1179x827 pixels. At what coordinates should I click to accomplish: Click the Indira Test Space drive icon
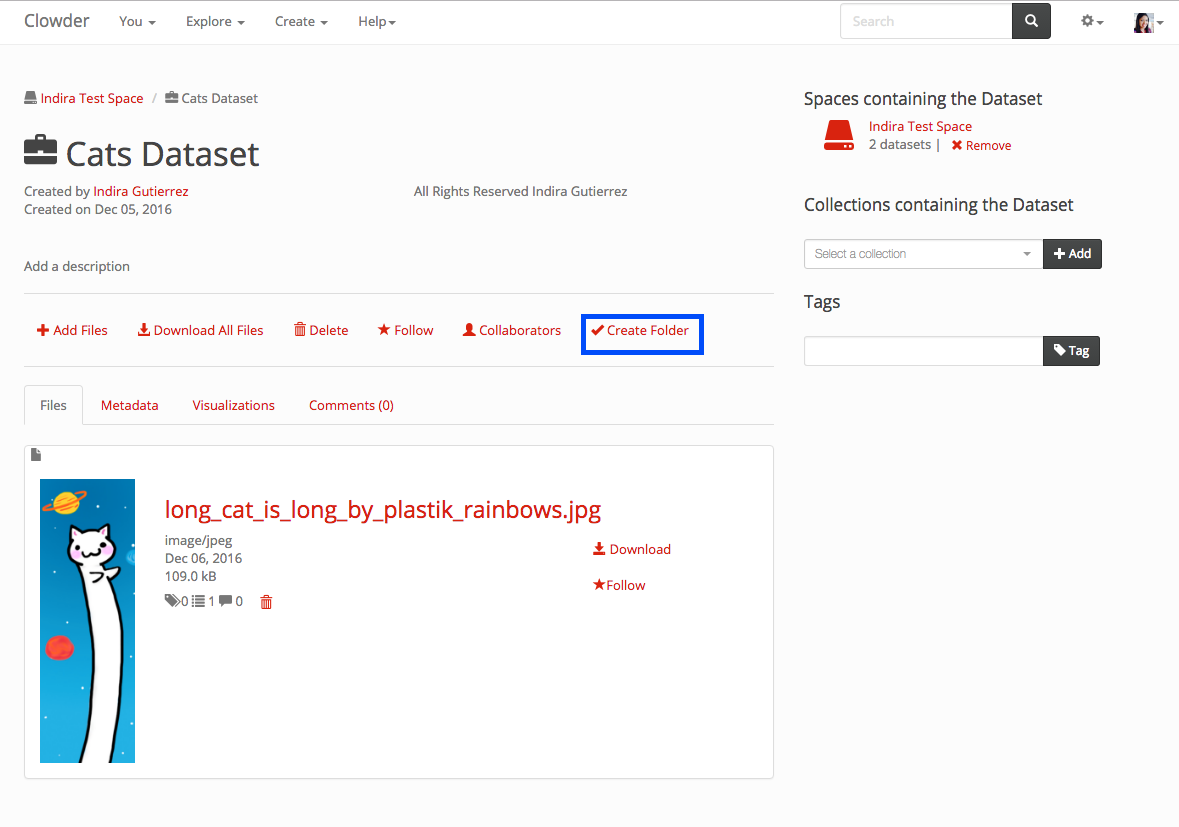click(x=838, y=135)
